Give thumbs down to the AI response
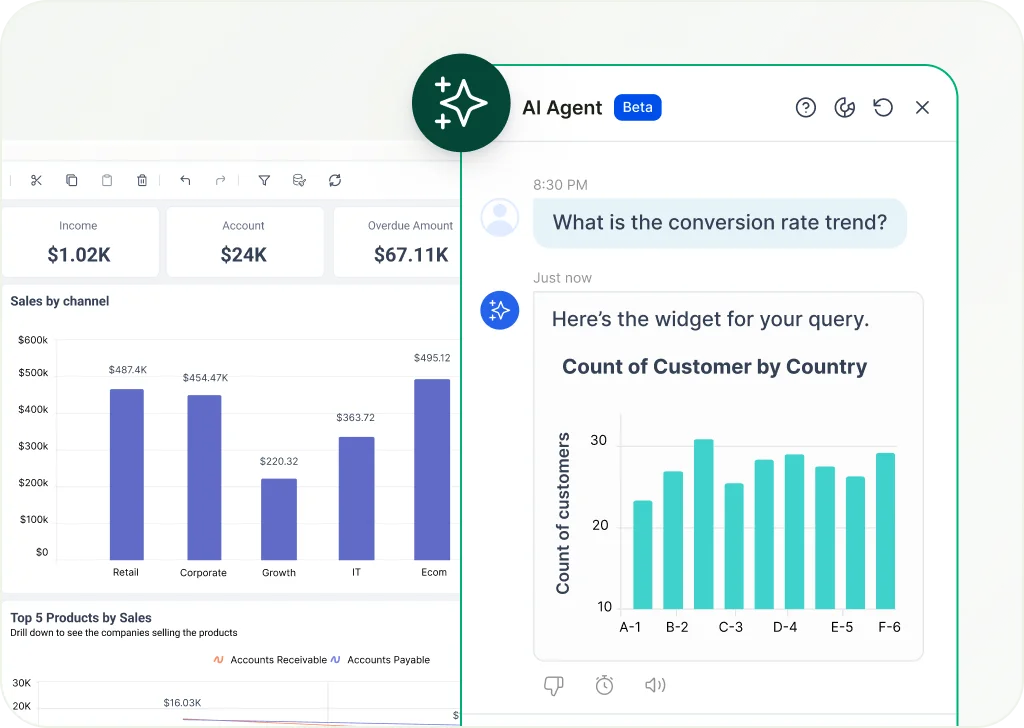1024x728 pixels. (553, 685)
